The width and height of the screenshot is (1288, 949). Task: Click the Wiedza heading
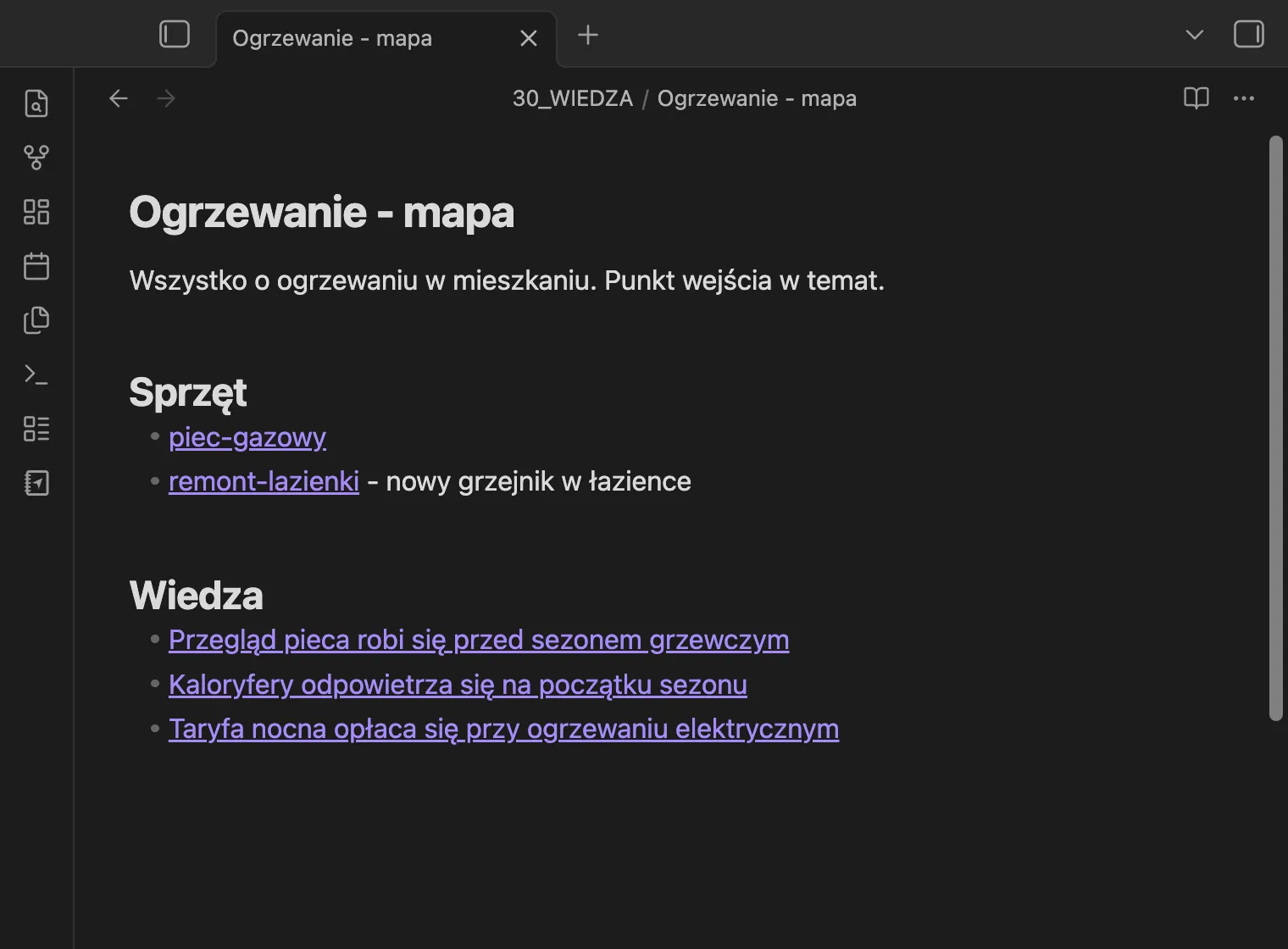coord(196,595)
